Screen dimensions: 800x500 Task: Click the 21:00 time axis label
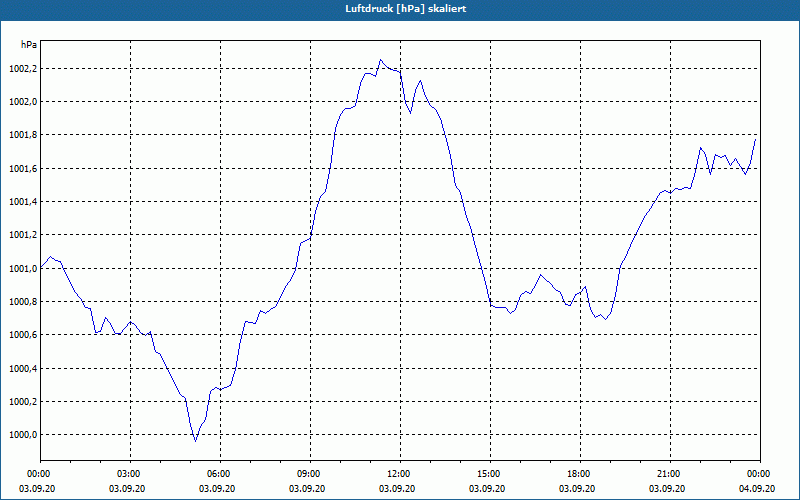coord(670,474)
